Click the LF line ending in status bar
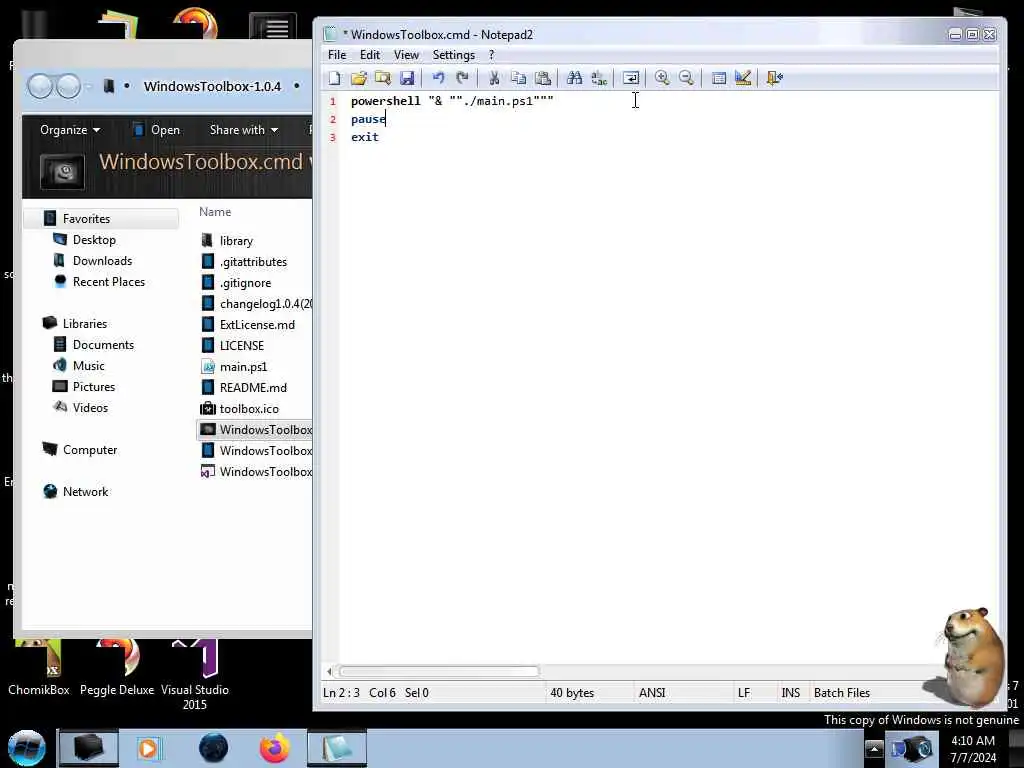 click(x=744, y=693)
